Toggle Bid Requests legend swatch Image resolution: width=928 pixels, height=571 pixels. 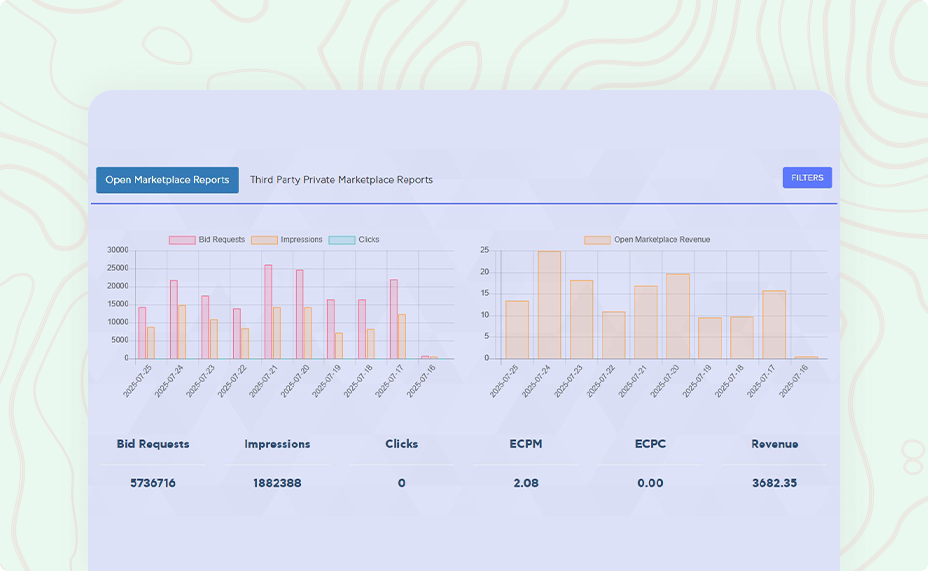[x=182, y=240]
